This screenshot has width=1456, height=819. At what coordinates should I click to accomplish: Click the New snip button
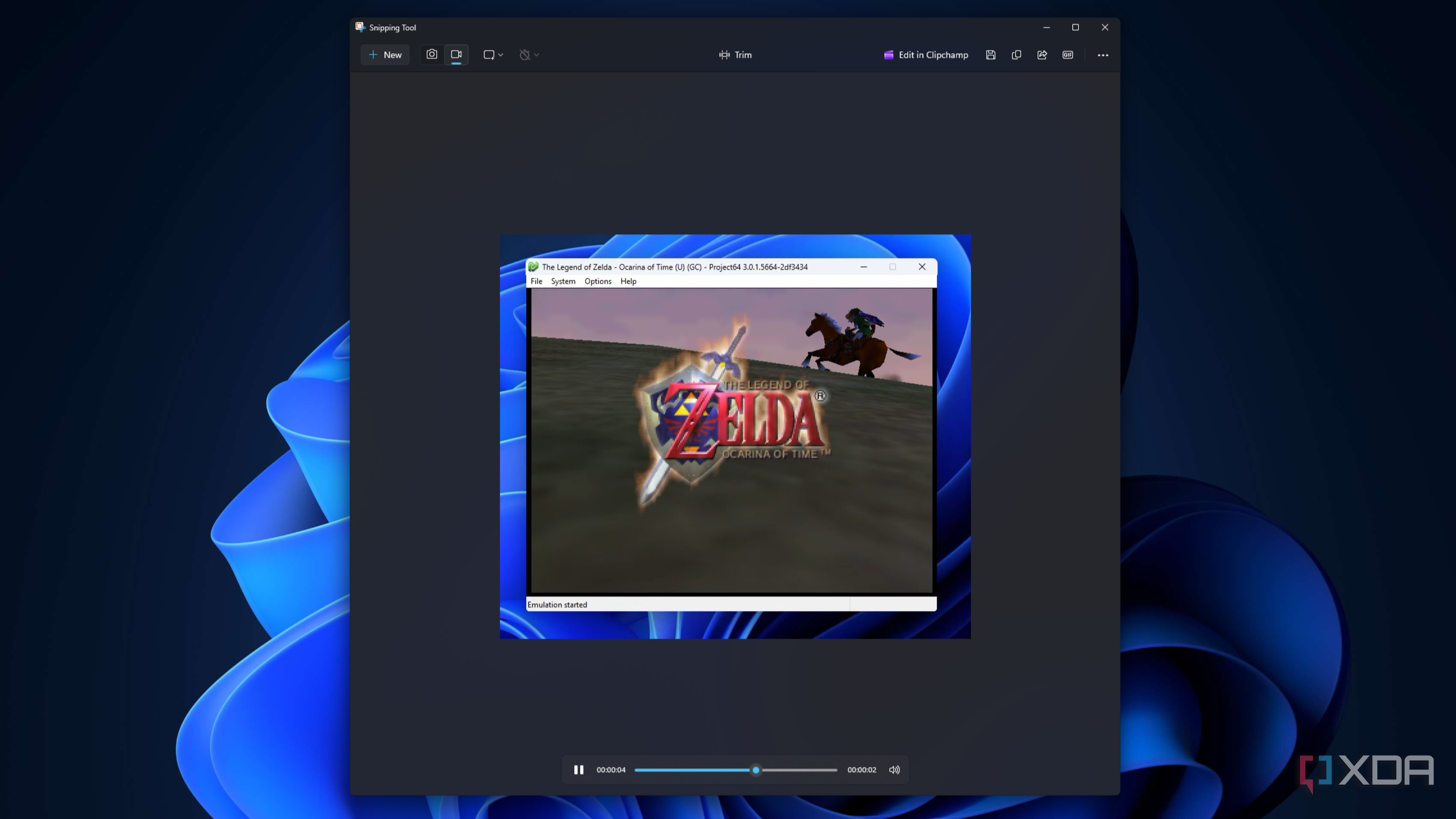tap(385, 55)
